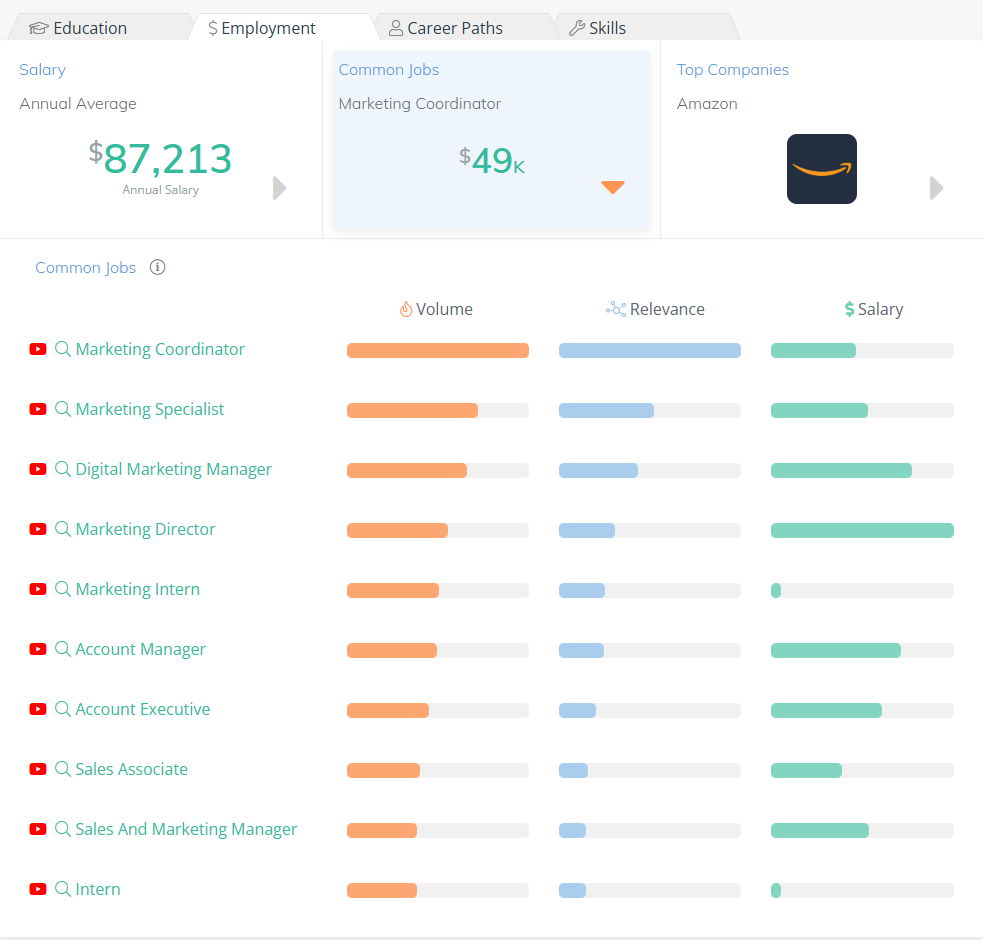Click search magnifier beside Marketing Specialist
Image resolution: width=983 pixels, height=940 pixels.
63,409
